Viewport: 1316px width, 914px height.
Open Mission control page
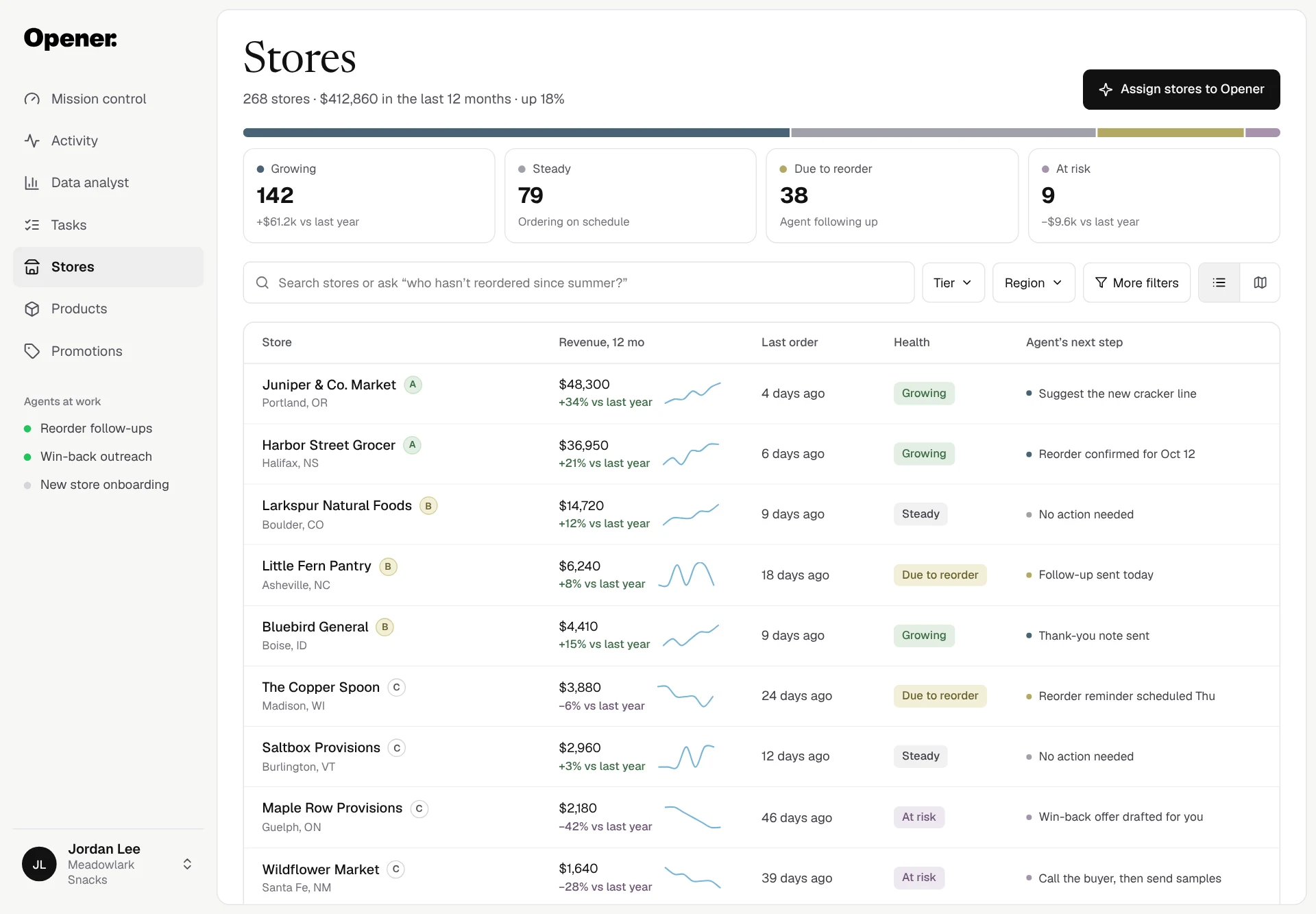[108, 99]
